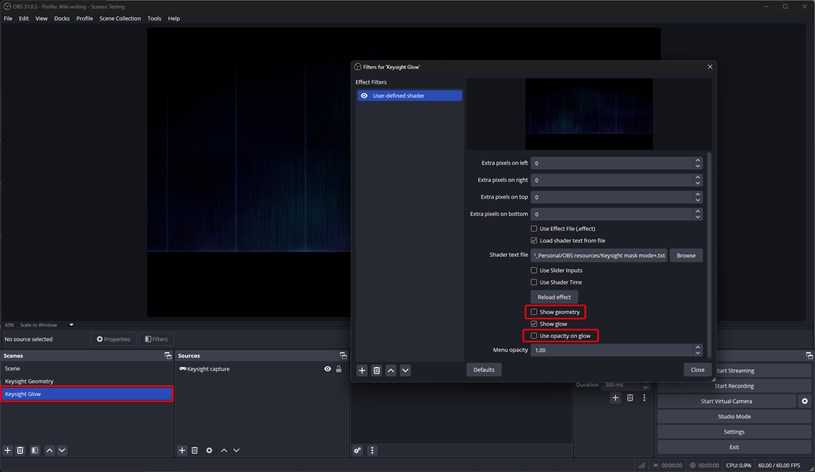The width and height of the screenshot is (815, 472).
Task: Hide the User-defined shader filter via eye
Action: click(x=364, y=96)
